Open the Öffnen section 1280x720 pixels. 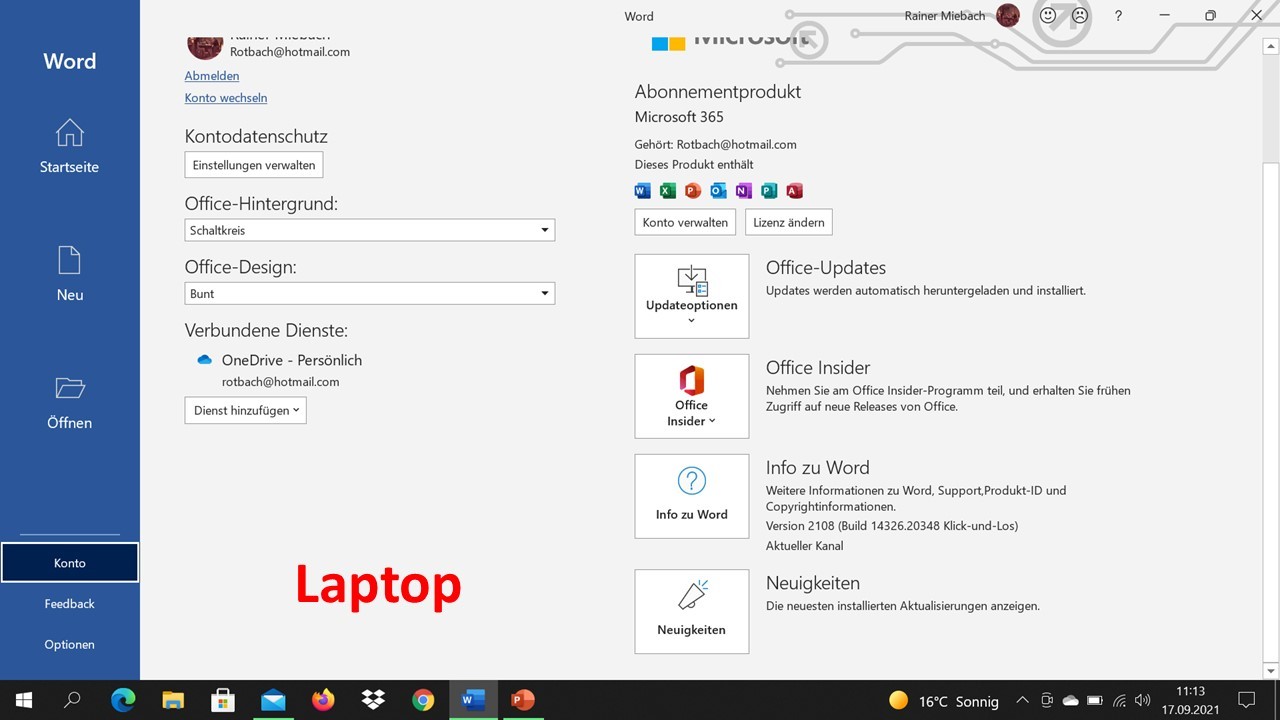point(70,402)
